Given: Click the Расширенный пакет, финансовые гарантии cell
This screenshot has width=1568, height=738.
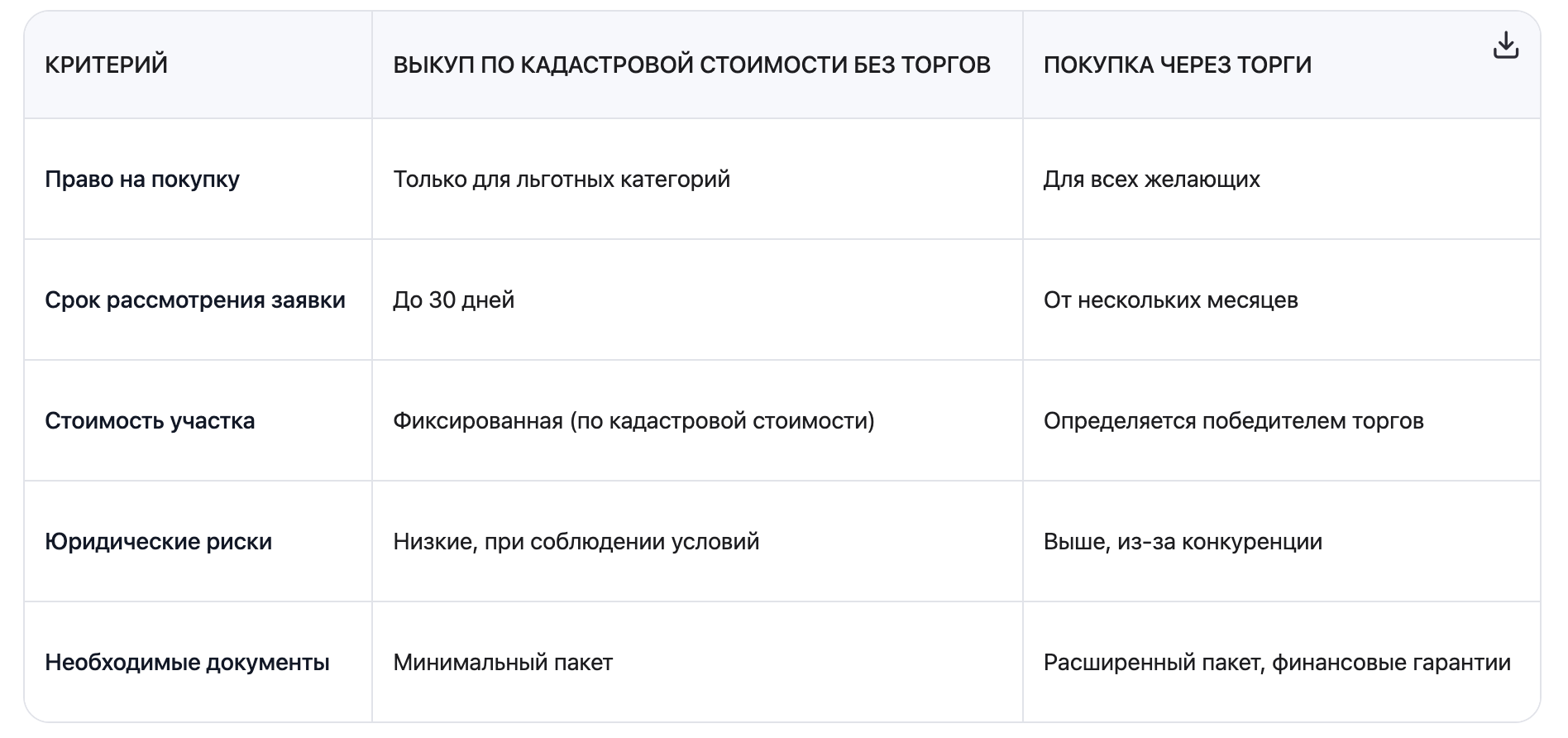Looking at the screenshot, I should [1277, 663].
